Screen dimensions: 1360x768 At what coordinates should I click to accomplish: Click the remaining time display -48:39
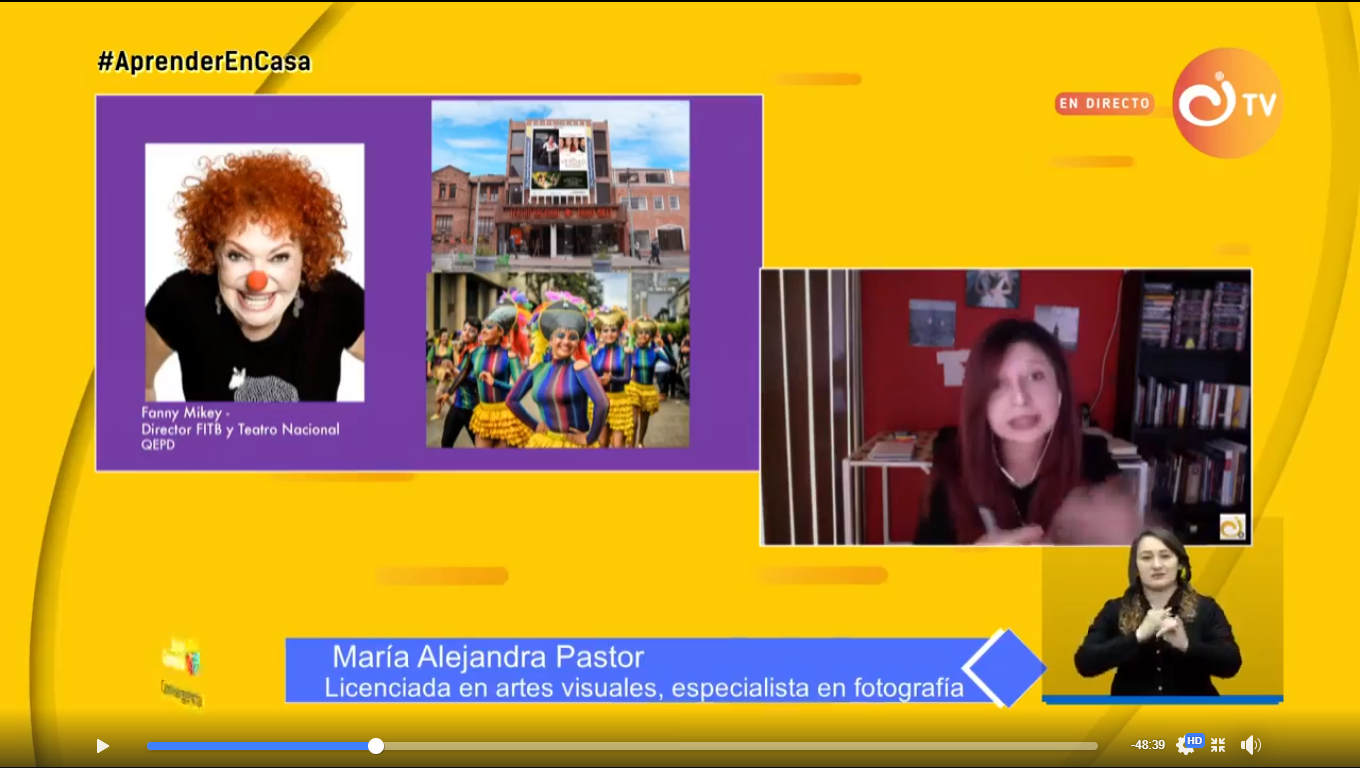point(1148,745)
